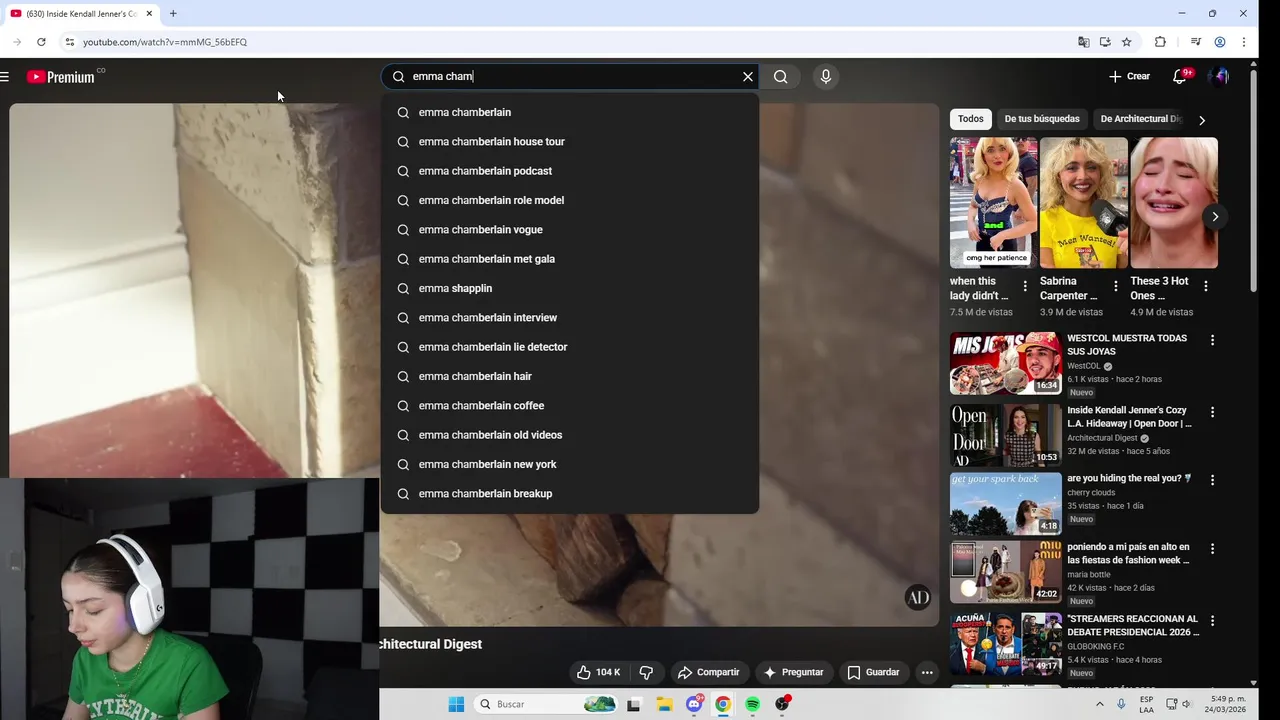Run search with magnifier button
The height and width of the screenshot is (720, 1280).
tap(780, 76)
